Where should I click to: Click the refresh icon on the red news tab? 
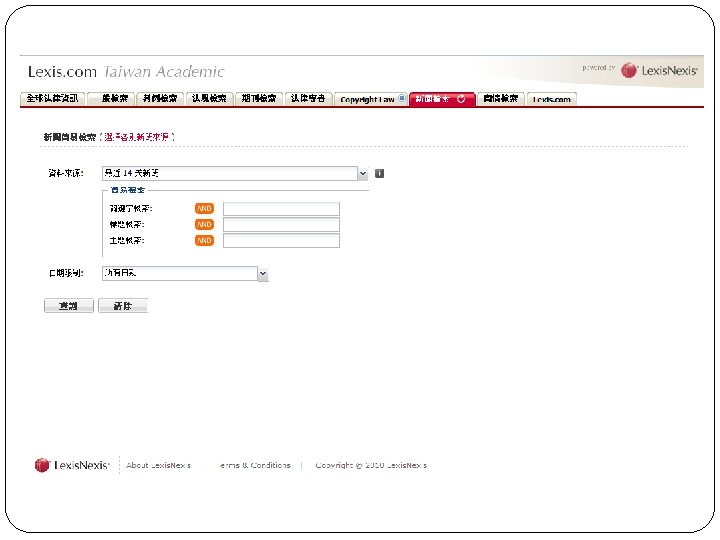pos(461,99)
